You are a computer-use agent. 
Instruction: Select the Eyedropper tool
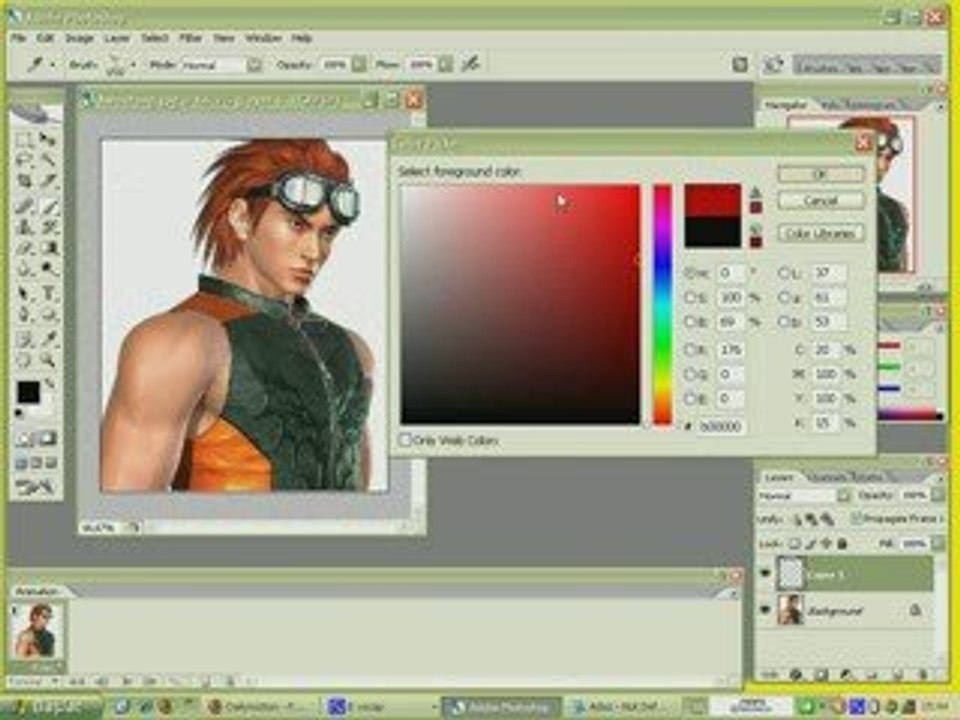point(48,339)
